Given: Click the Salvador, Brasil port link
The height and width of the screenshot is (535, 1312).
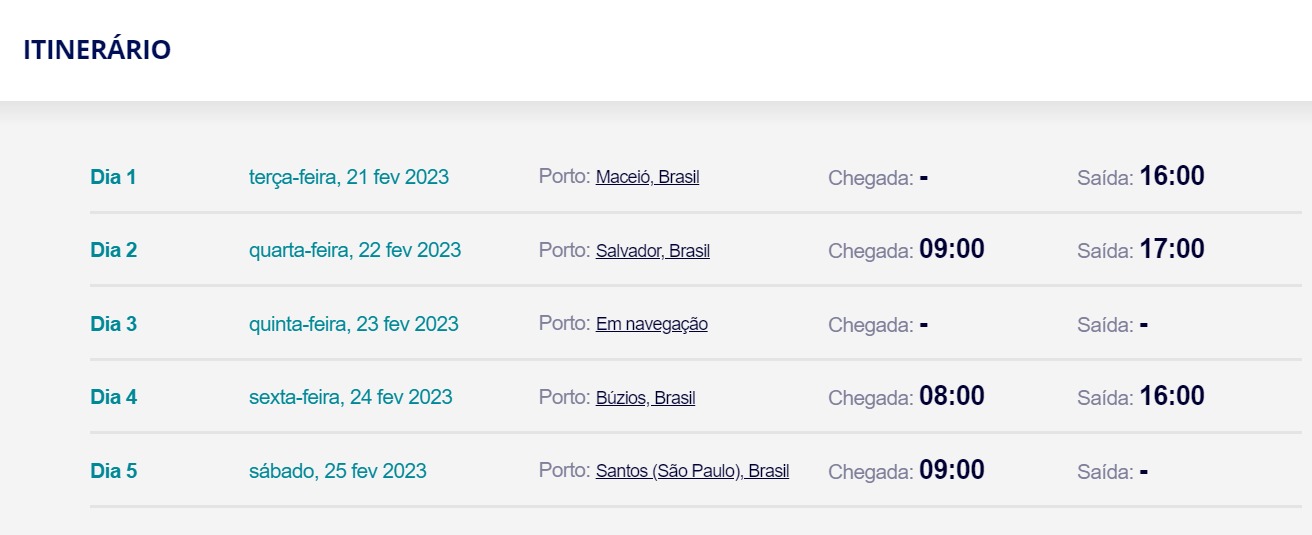Looking at the screenshot, I should [652, 251].
